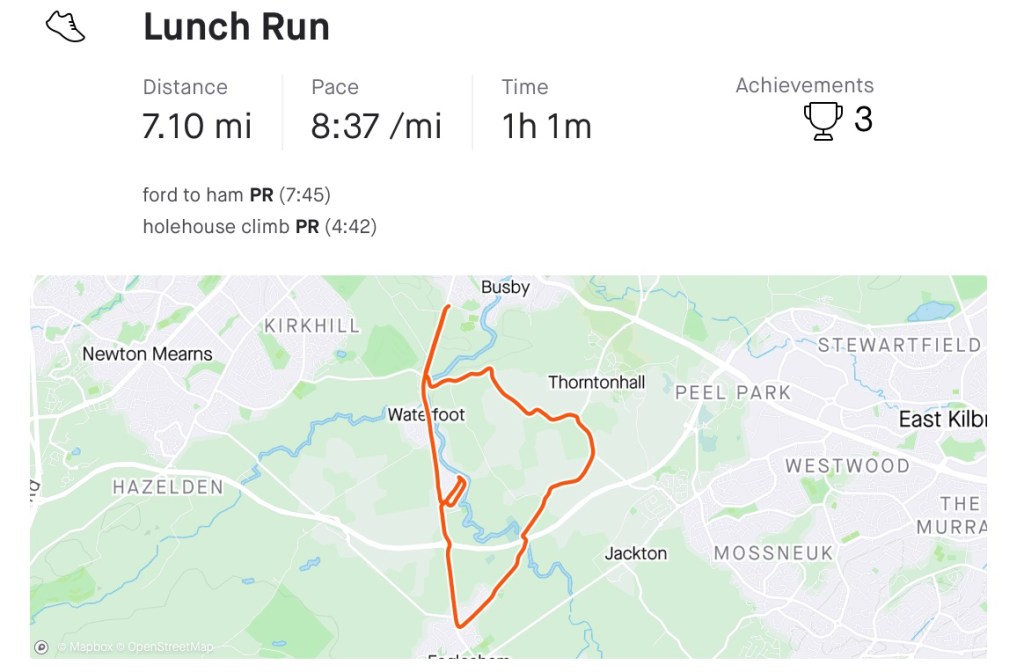The height and width of the screenshot is (672, 1024).
Task: Click the 1h 1m time stat
Action: 546,127
